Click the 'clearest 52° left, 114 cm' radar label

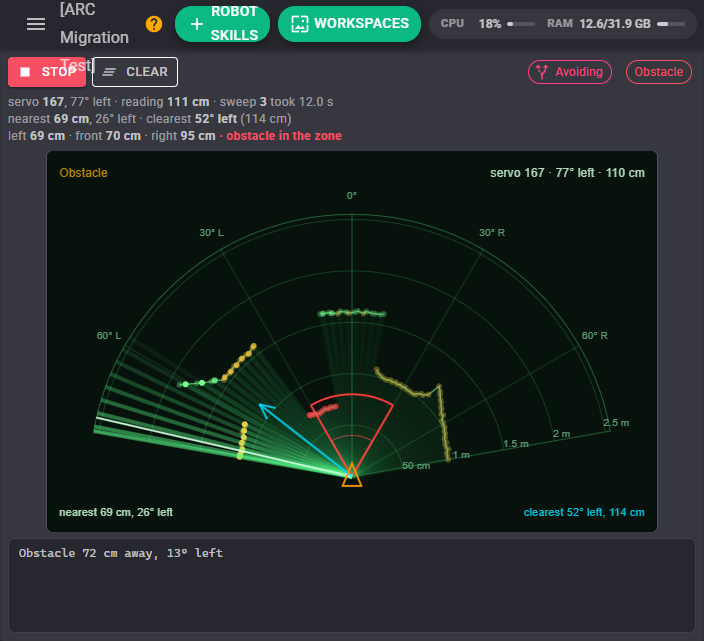point(584,512)
